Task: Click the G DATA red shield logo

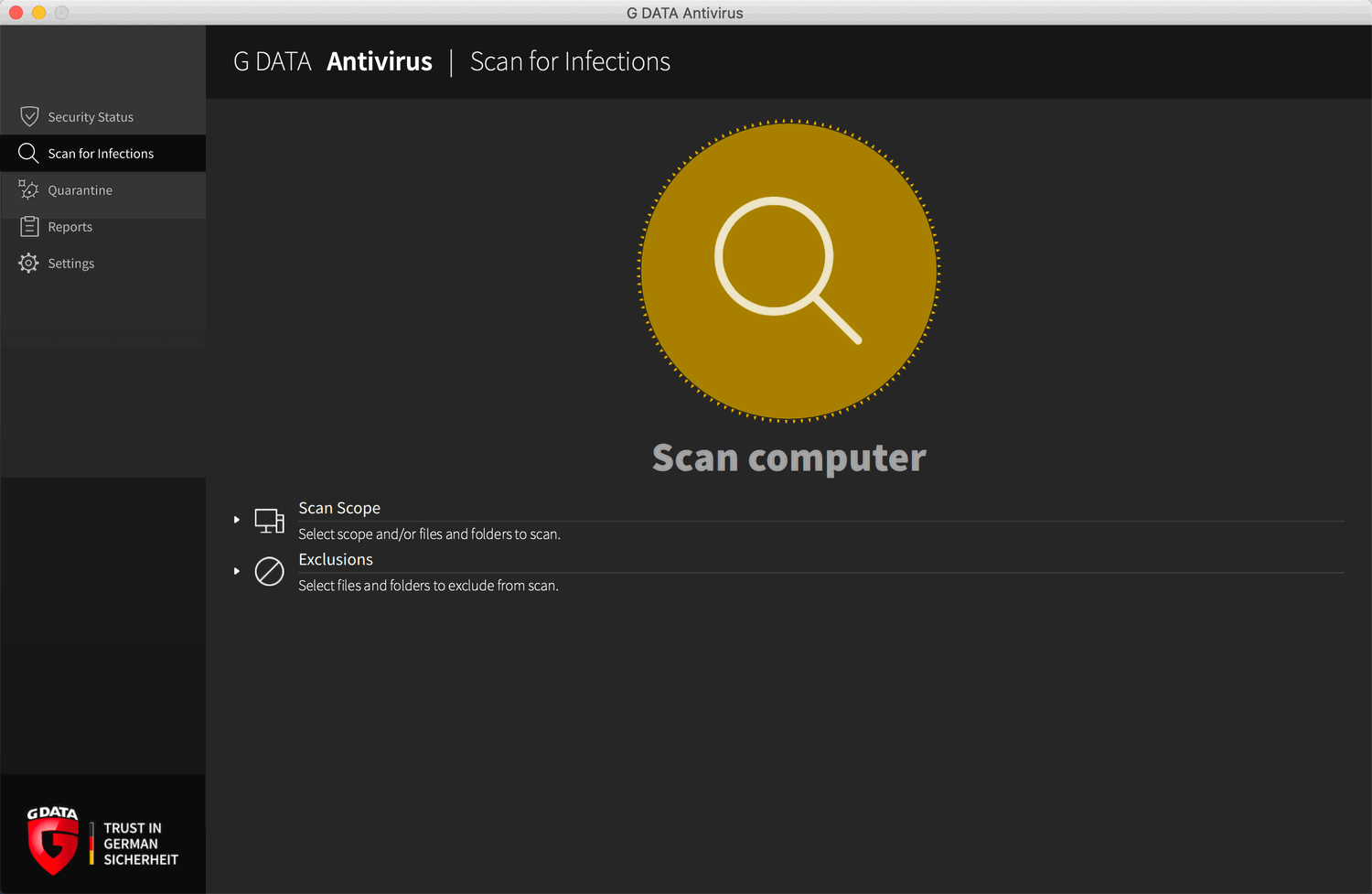Action: (x=52, y=842)
